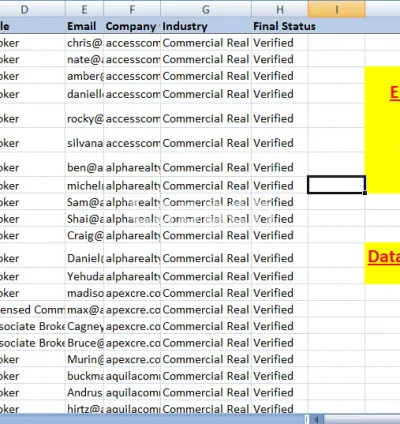Select the 'Craig@' email cell
The height and width of the screenshot is (424, 400).
pos(84,235)
